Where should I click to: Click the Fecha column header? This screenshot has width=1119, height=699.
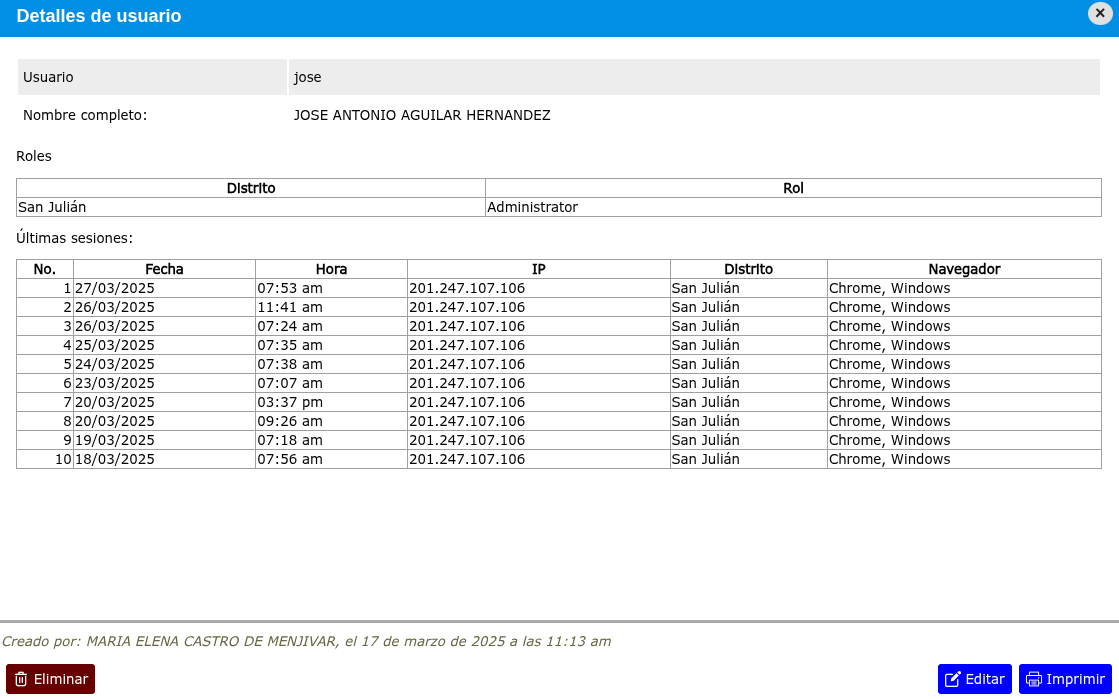[x=164, y=269]
